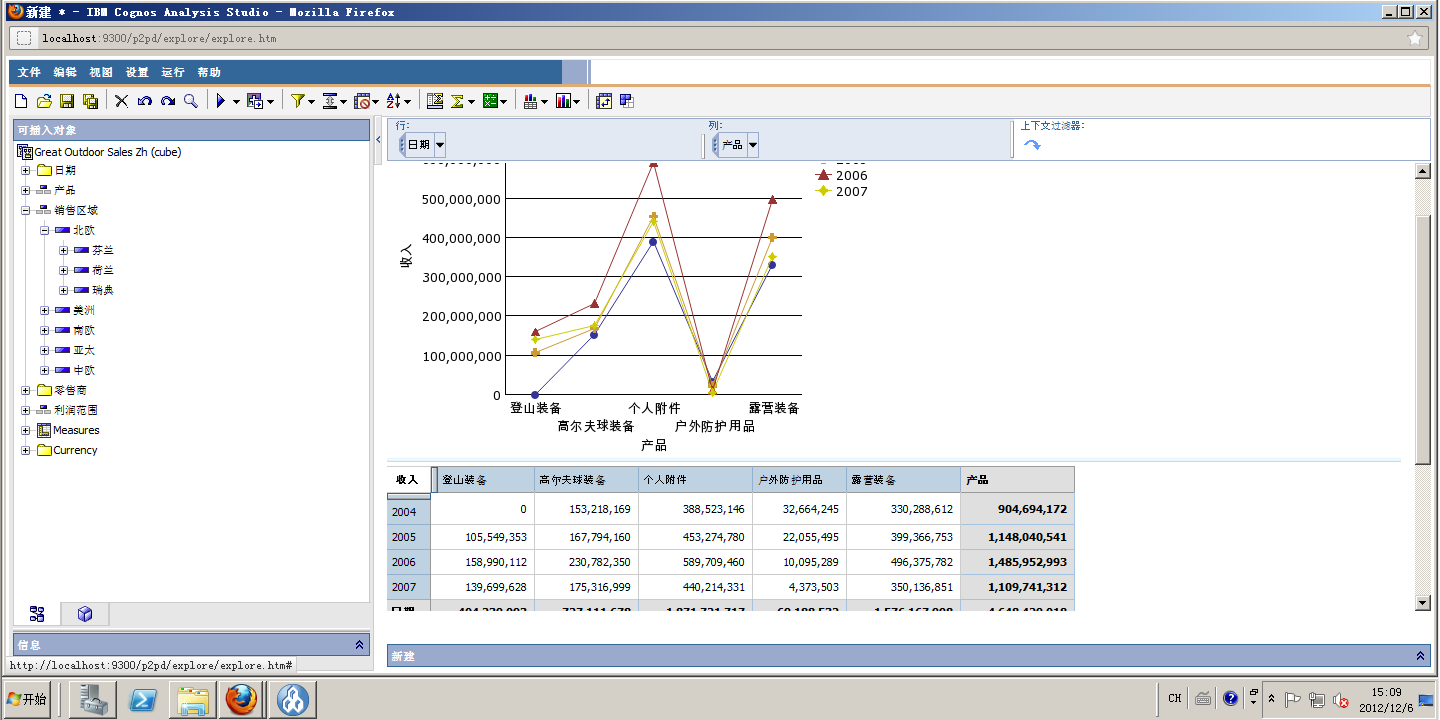Click the Sort A-Z icon
This screenshot has width=1440, height=720.
pos(393,101)
